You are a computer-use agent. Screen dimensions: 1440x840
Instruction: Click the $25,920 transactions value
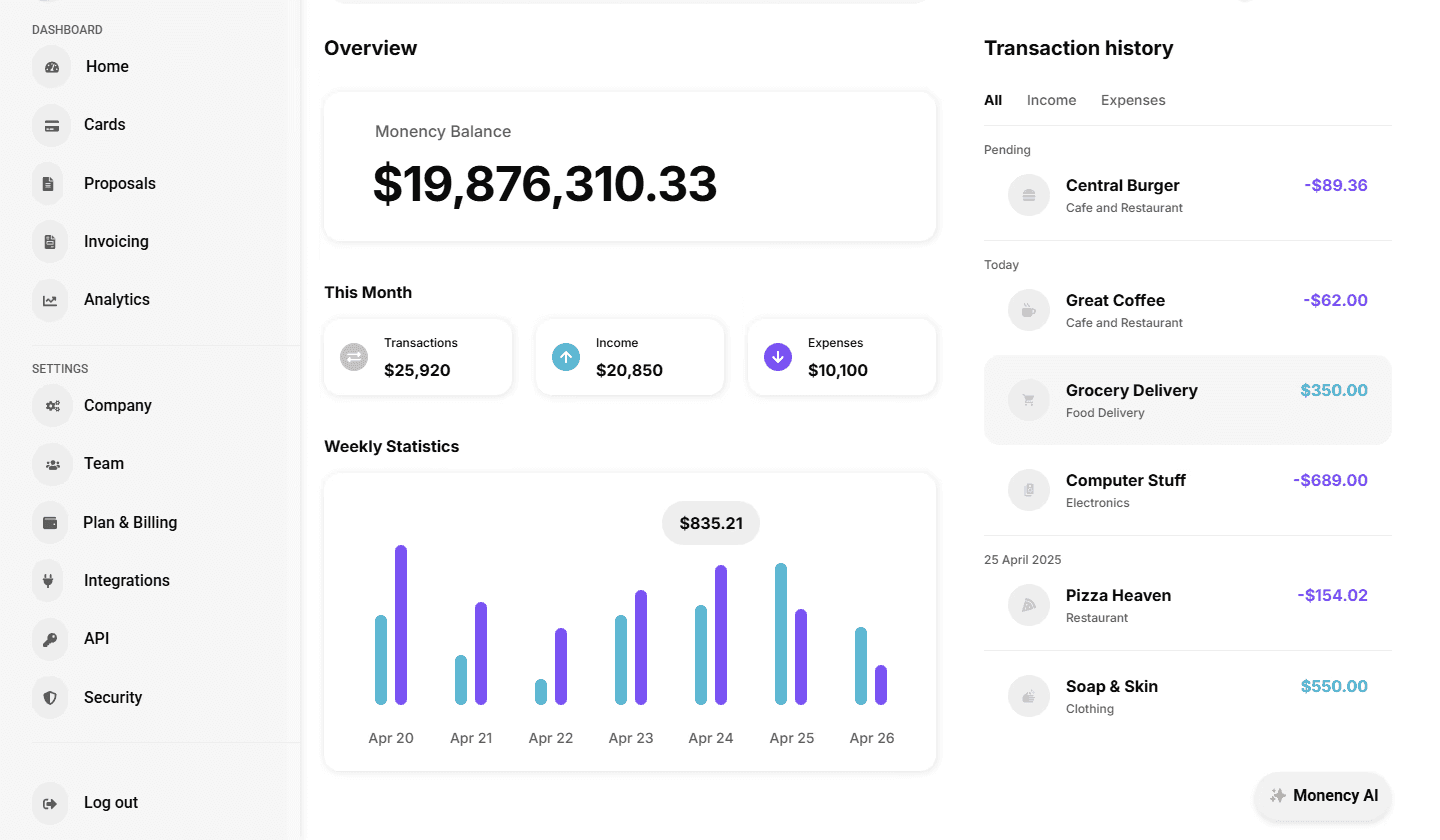(x=417, y=371)
